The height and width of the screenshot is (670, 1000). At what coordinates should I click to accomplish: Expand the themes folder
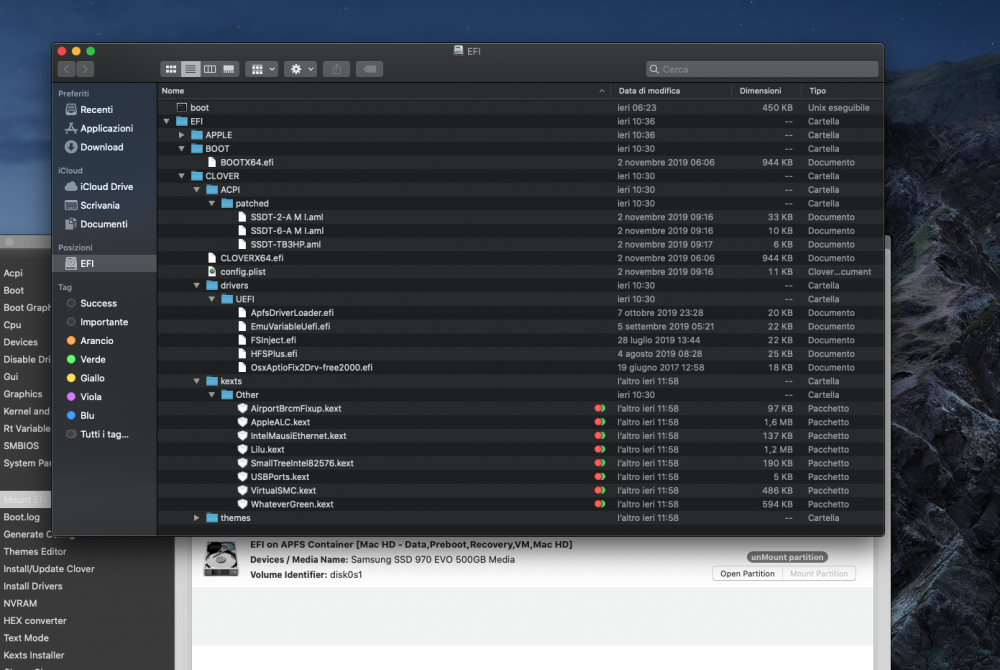[196, 518]
